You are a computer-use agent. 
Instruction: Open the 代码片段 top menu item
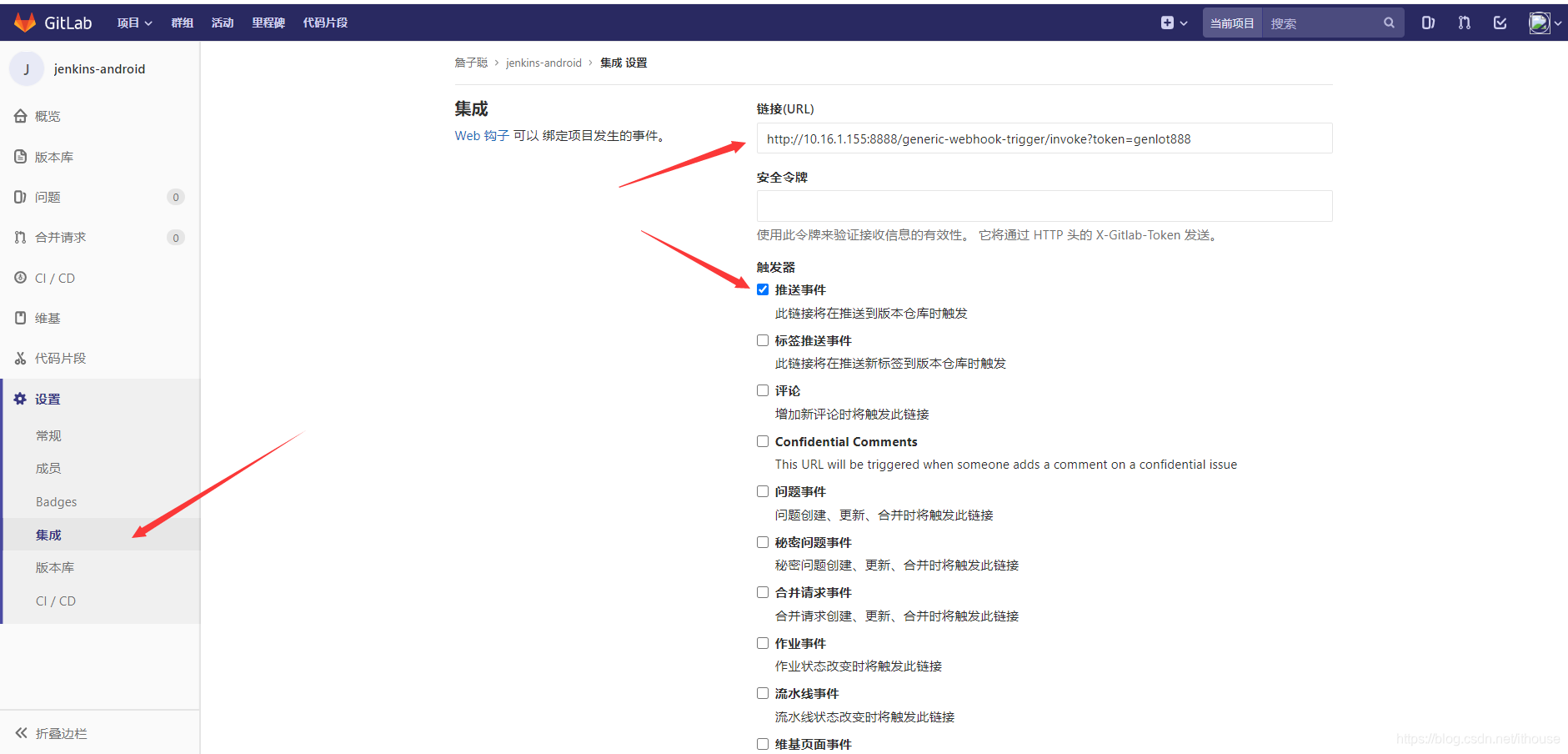pos(325,23)
